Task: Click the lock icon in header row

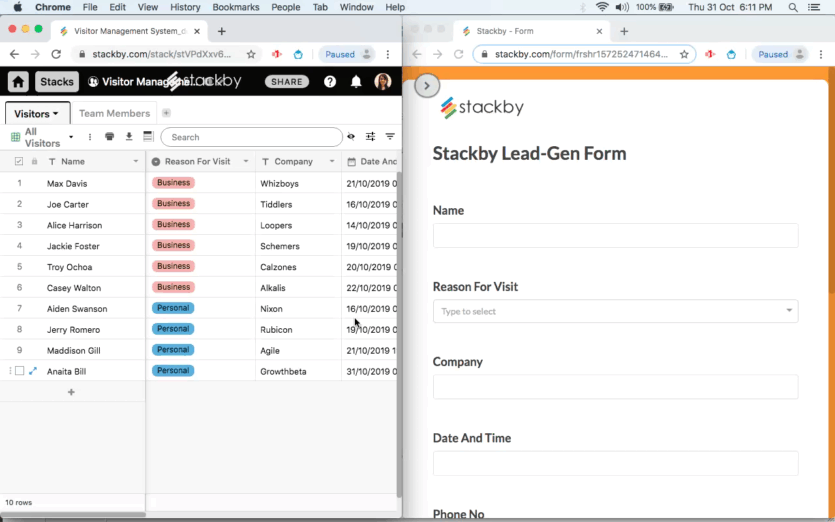Action: point(35,161)
